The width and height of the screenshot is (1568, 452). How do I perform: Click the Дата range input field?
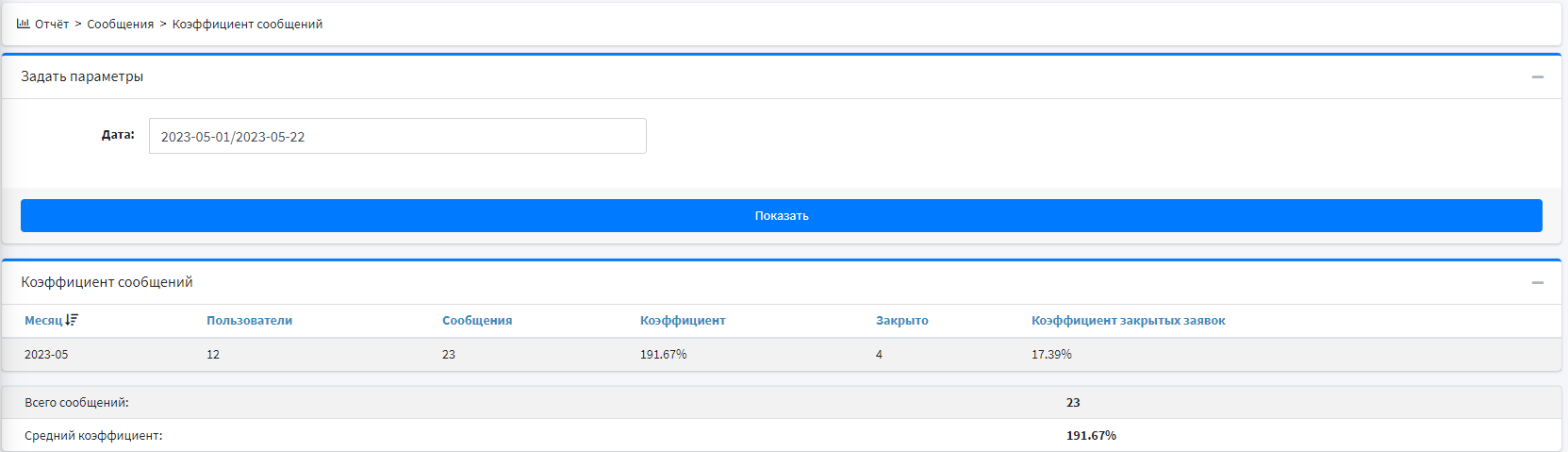pos(397,136)
